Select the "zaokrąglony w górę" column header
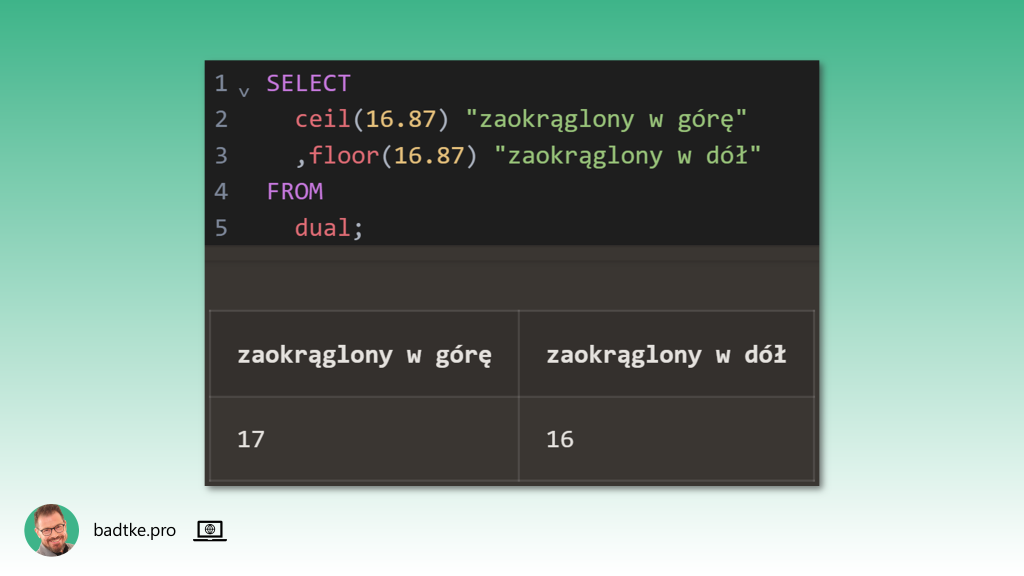Image resolution: width=1024 pixels, height=576 pixels. pos(364,355)
